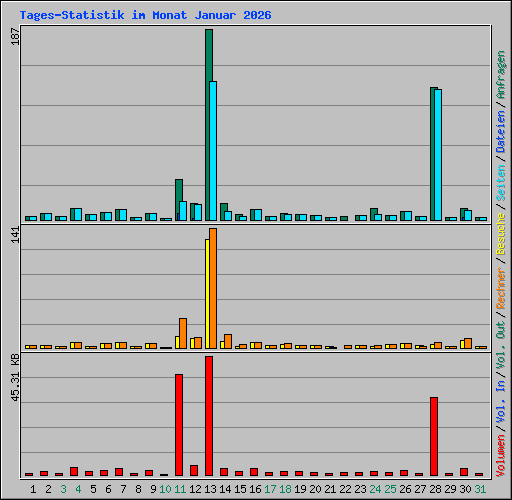This screenshot has width=512, height=500.
Task: Click the day 3 axis label
Action: tap(63, 489)
